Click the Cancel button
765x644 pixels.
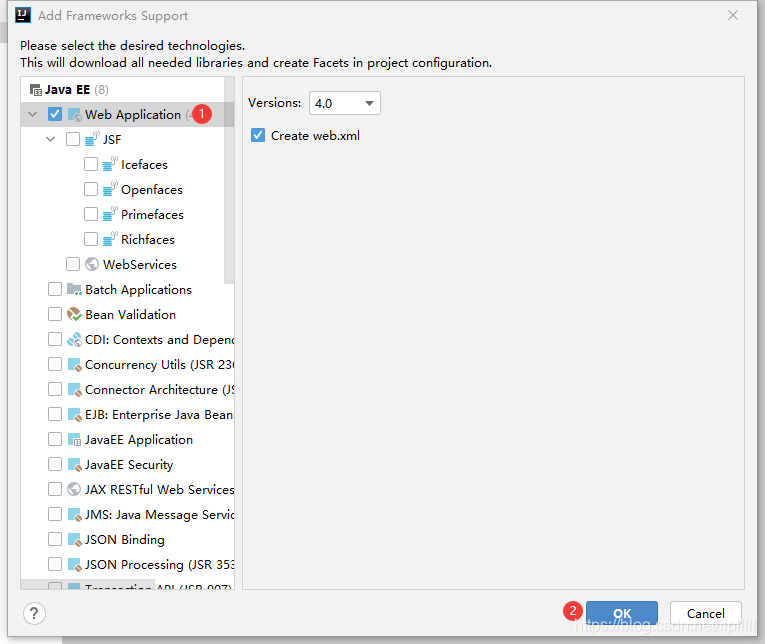click(x=705, y=613)
